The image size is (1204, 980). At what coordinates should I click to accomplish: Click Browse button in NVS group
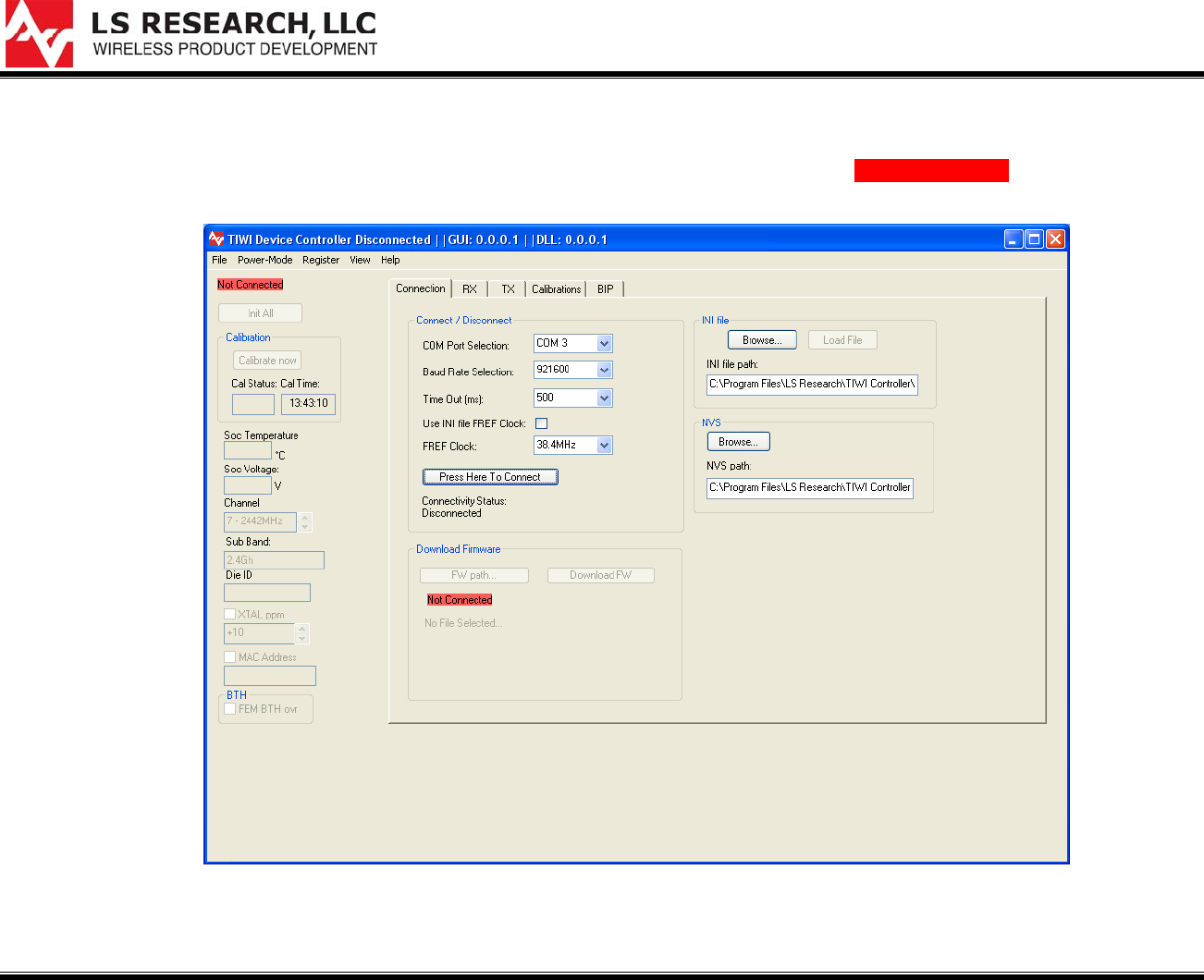point(738,442)
